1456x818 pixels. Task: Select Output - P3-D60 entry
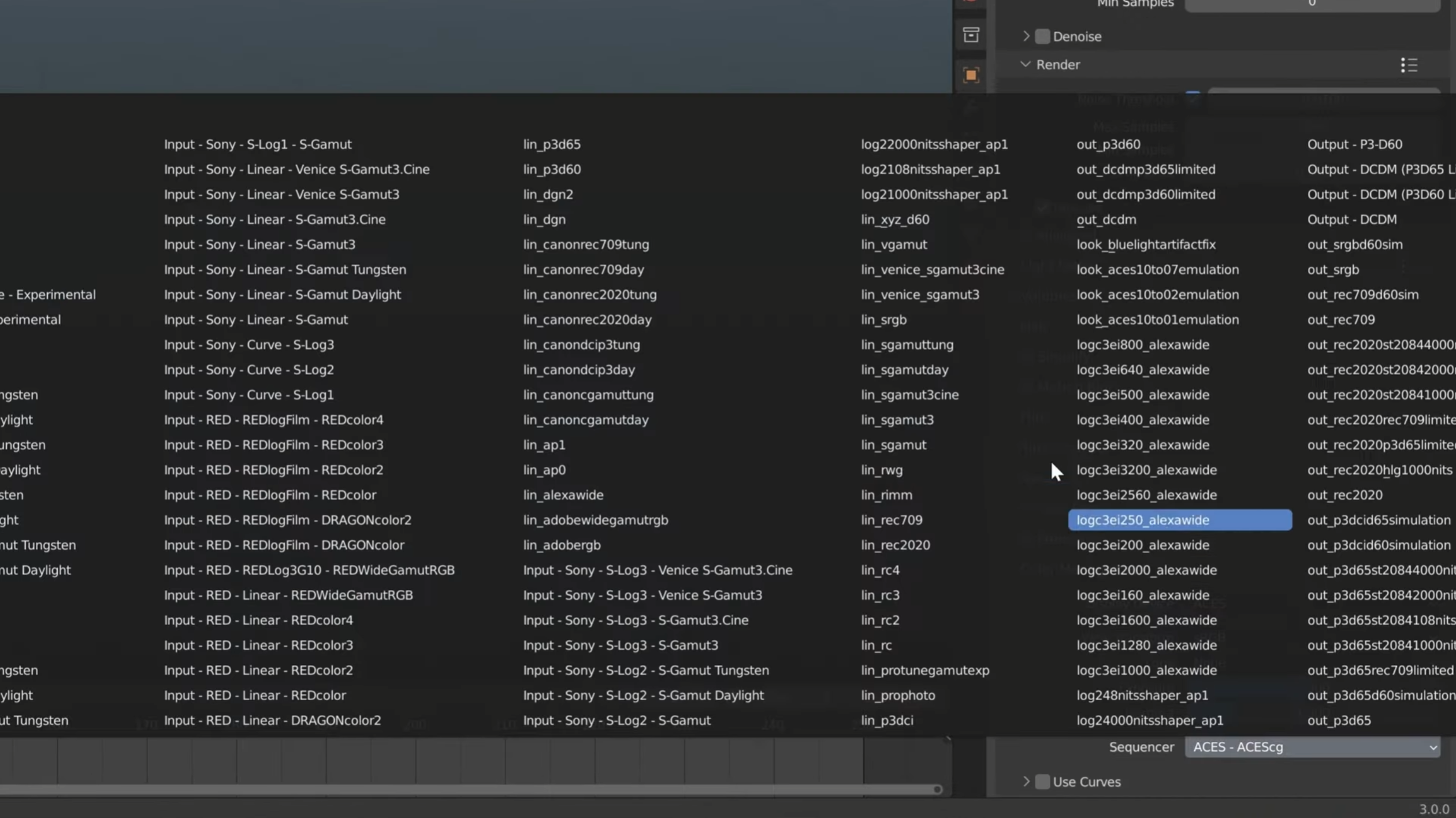1354,144
